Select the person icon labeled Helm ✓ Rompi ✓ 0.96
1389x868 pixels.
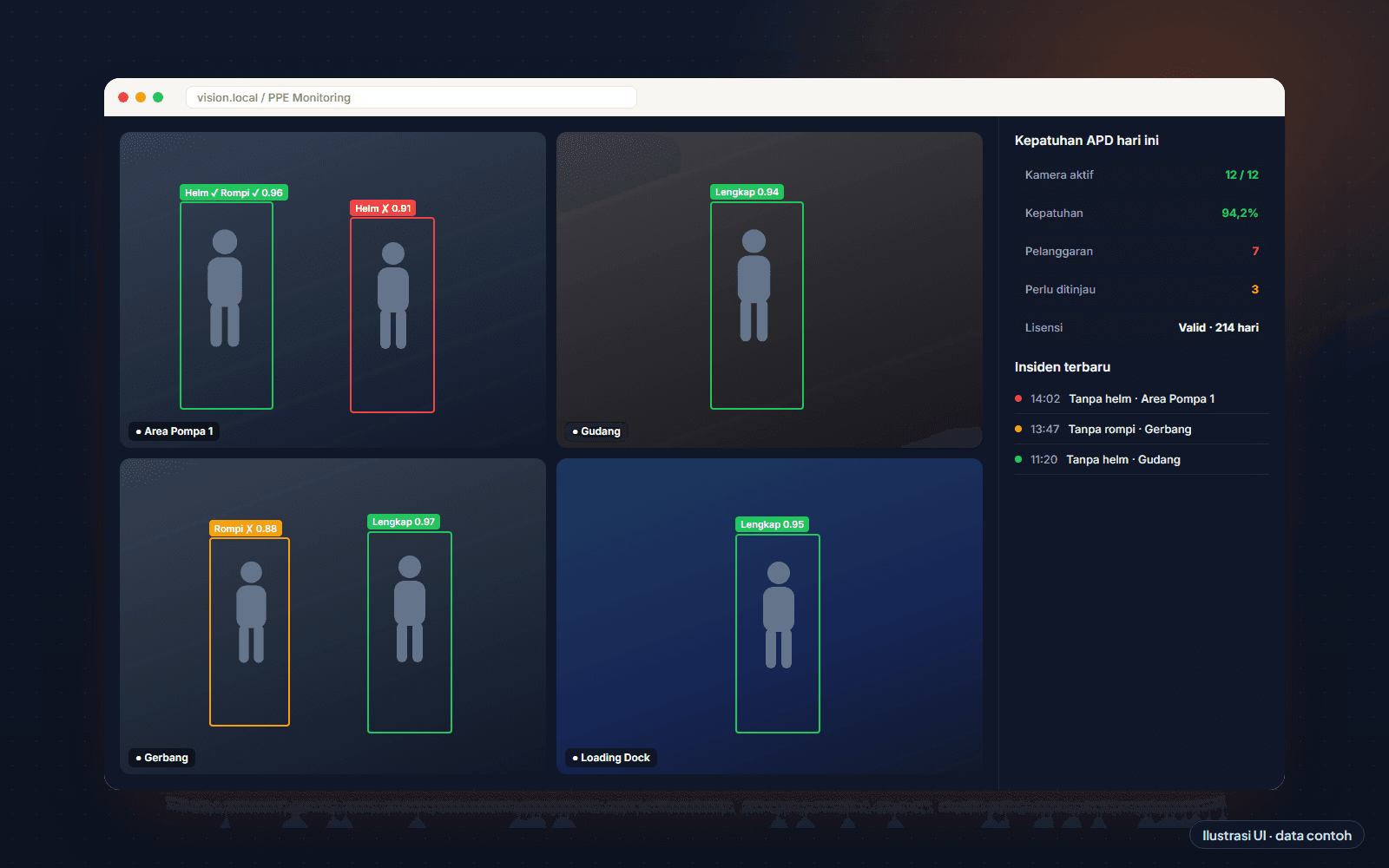225,288
